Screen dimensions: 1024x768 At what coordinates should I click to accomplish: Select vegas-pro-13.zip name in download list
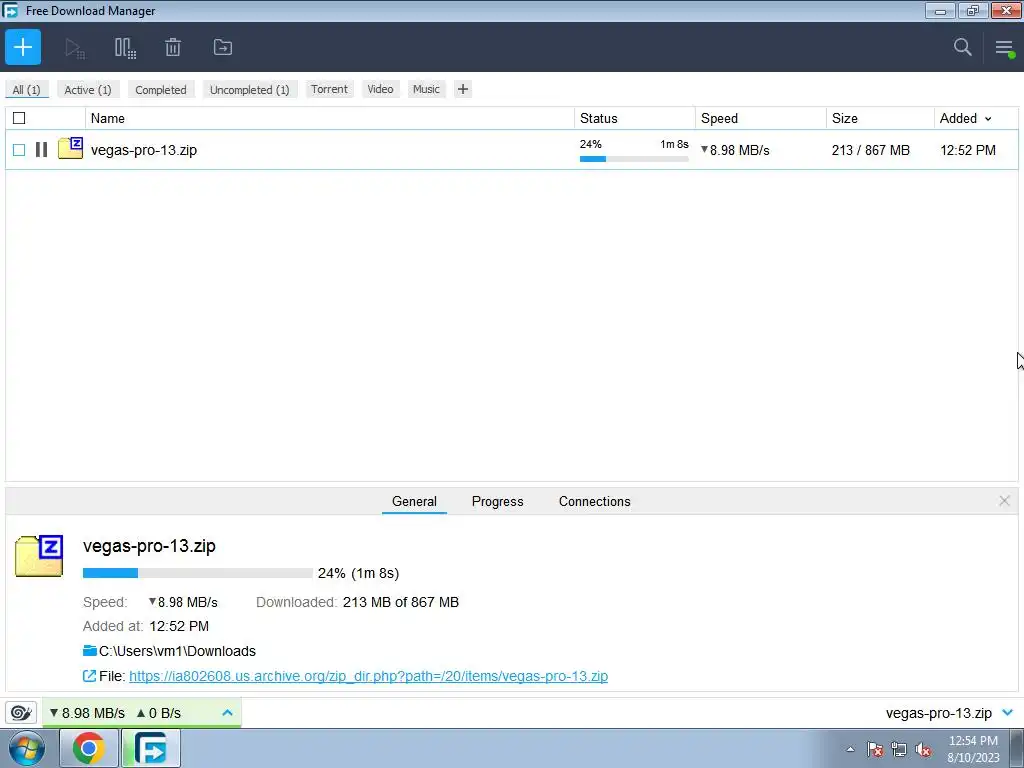tap(144, 150)
